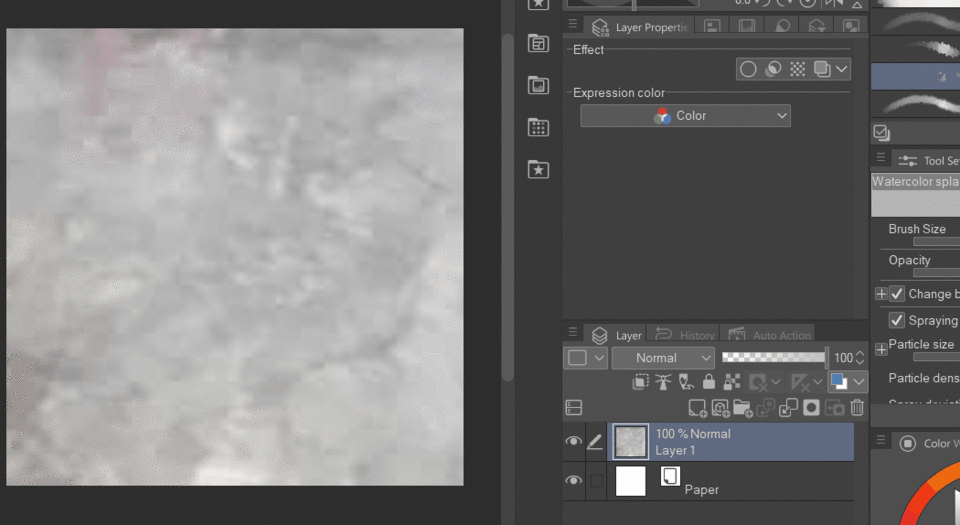Click the canvas vertical scrollbar
Image resolution: width=960 pixels, height=525 pixels.
(x=508, y=208)
